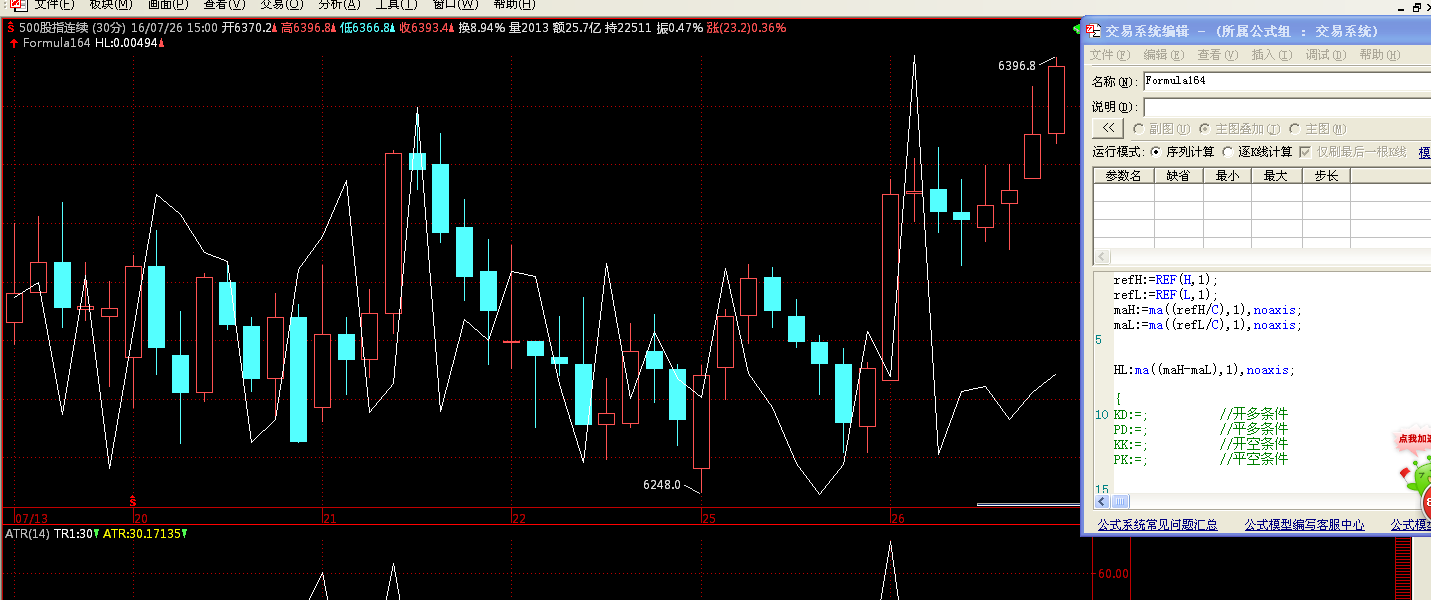Open main window 板块(M) menu
This screenshot has height=600, width=1431.
(110, 5)
